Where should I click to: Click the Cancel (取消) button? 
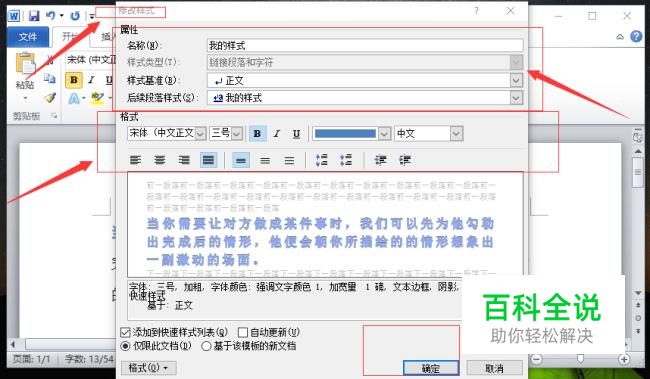coord(494,368)
